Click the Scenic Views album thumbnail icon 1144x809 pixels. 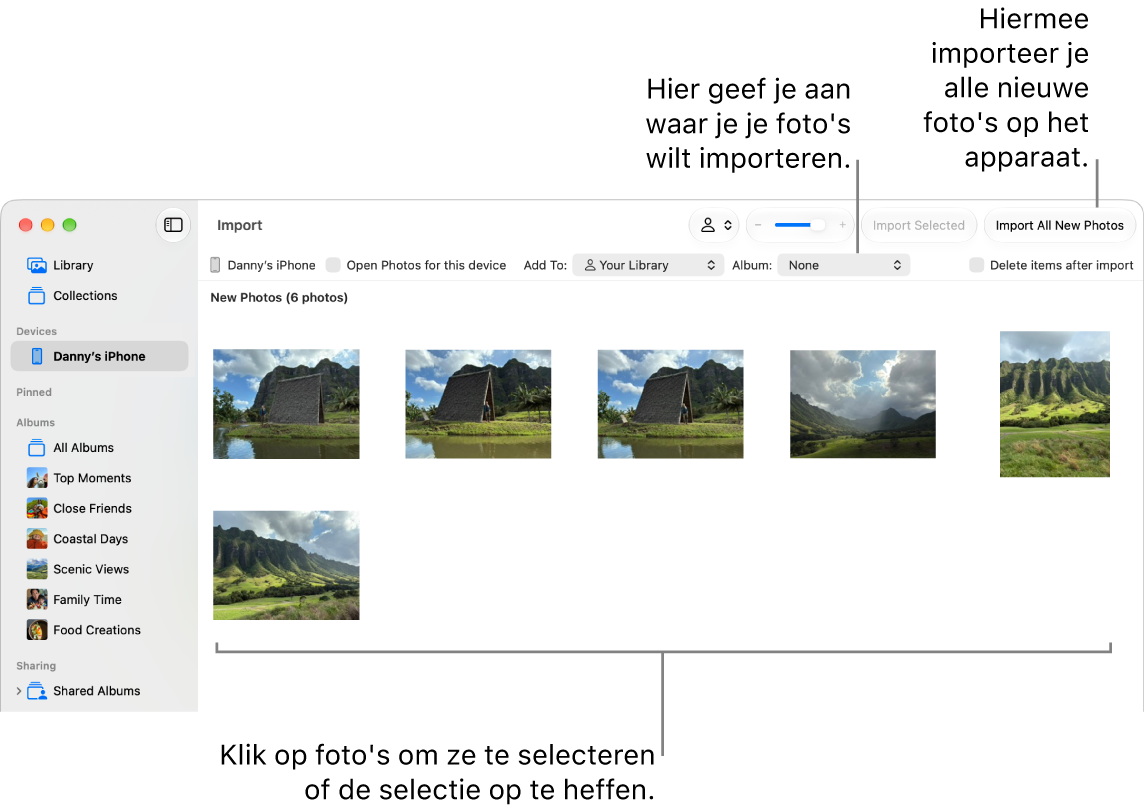click(36, 569)
